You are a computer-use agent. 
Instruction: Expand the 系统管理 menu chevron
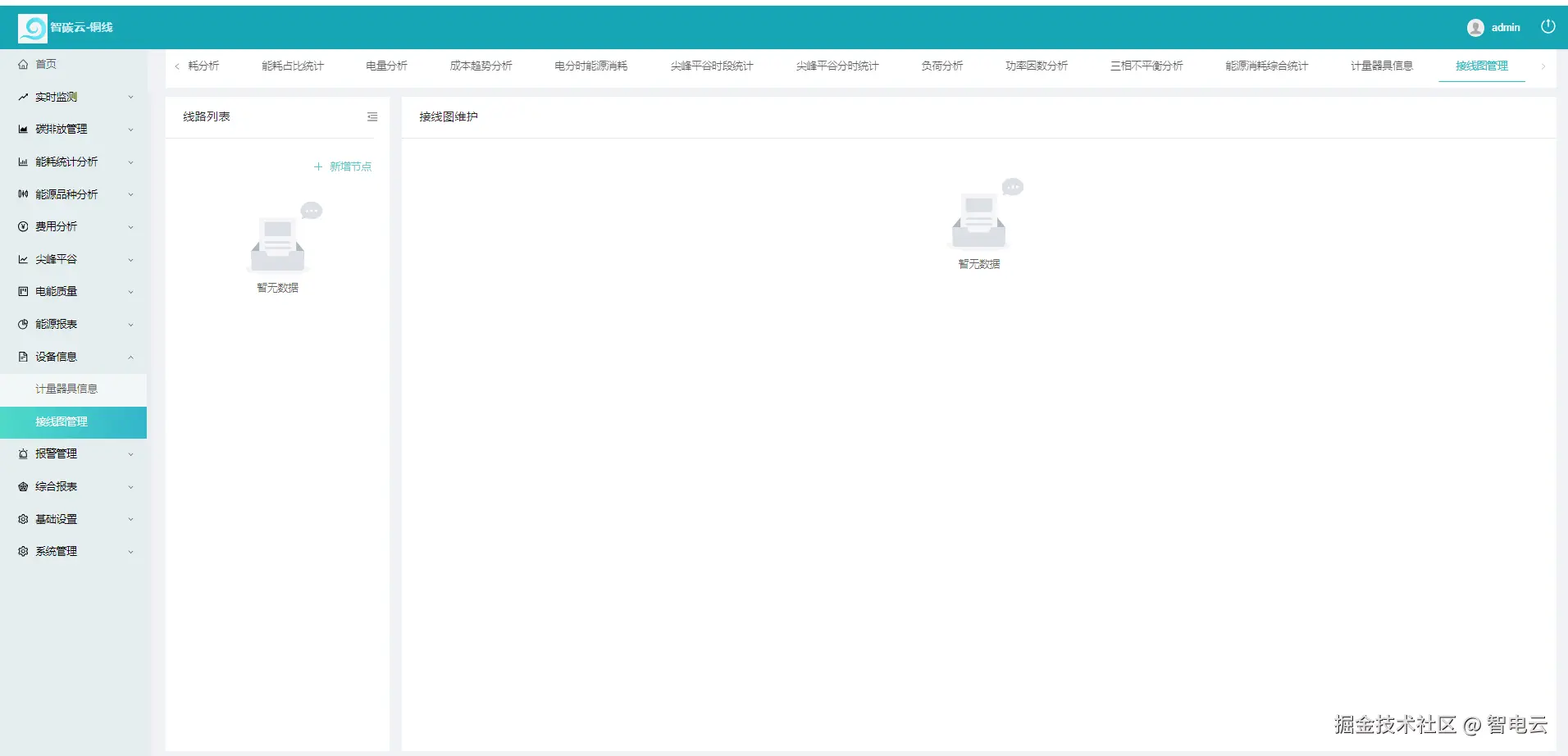pyautogui.click(x=130, y=552)
